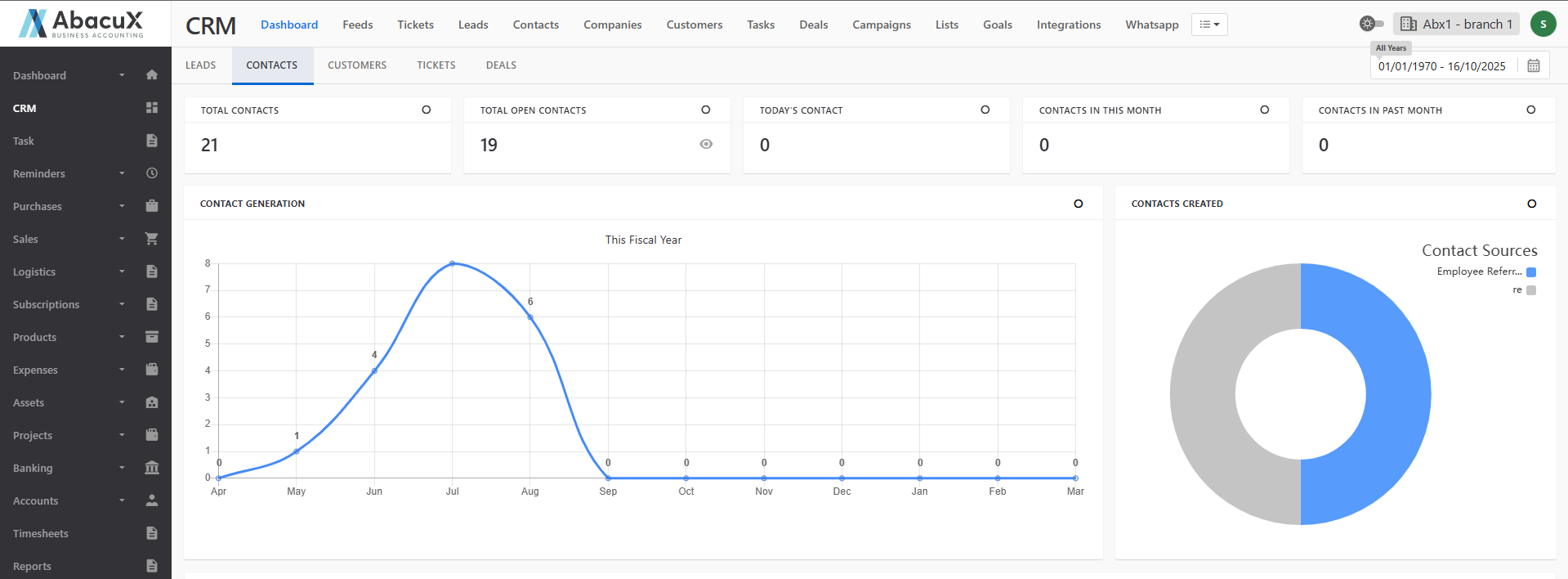
Task: Expand the Products sidebar menu
Action: 65,337
